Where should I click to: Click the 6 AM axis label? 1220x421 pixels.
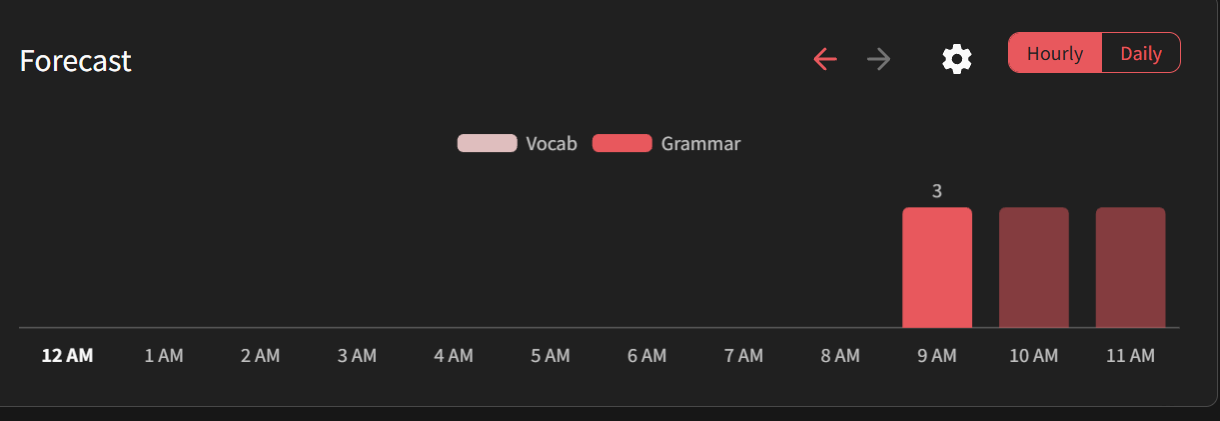pyautogui.click(x=647, y=356)
